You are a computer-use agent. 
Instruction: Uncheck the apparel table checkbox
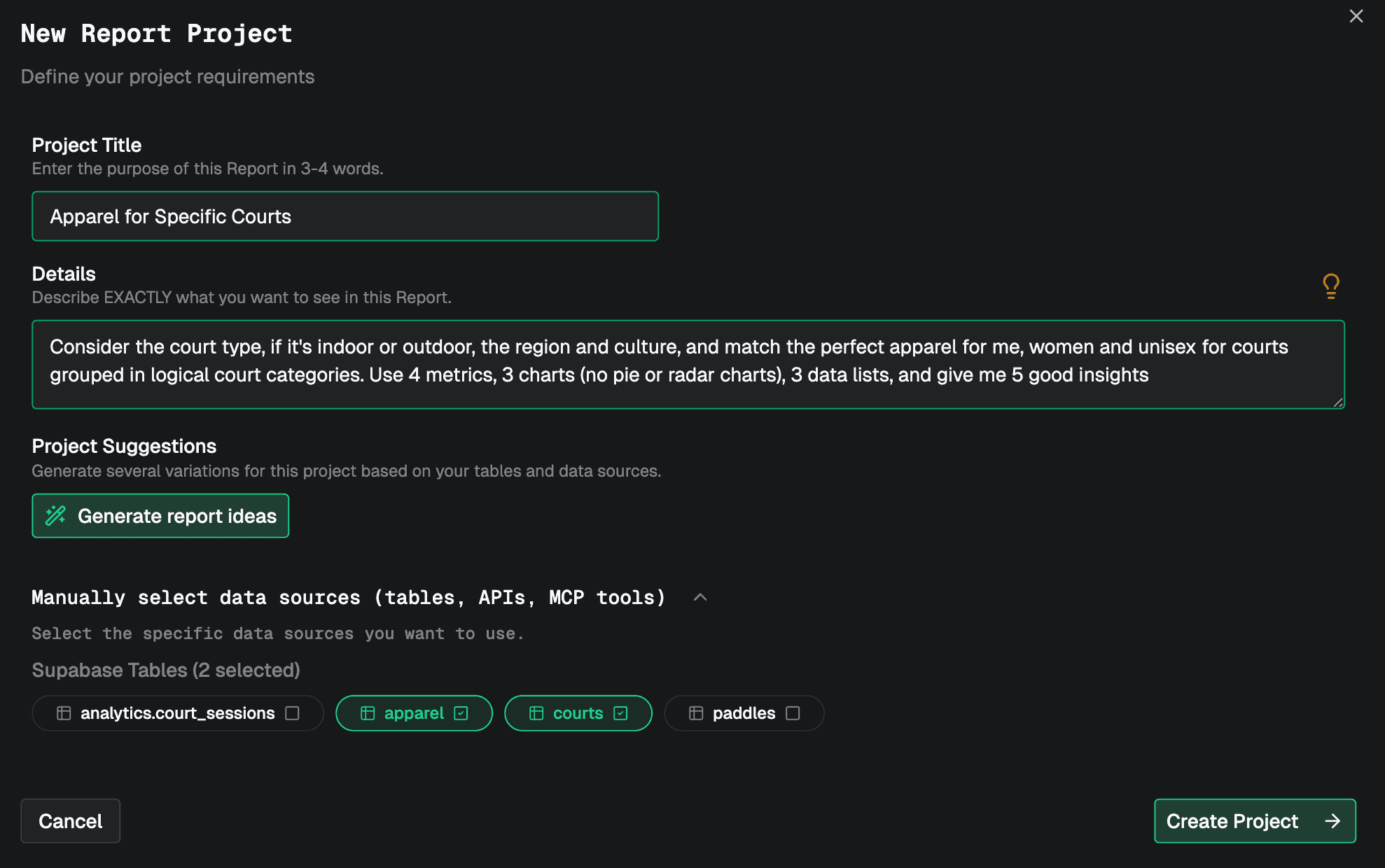tap(461, 713)
